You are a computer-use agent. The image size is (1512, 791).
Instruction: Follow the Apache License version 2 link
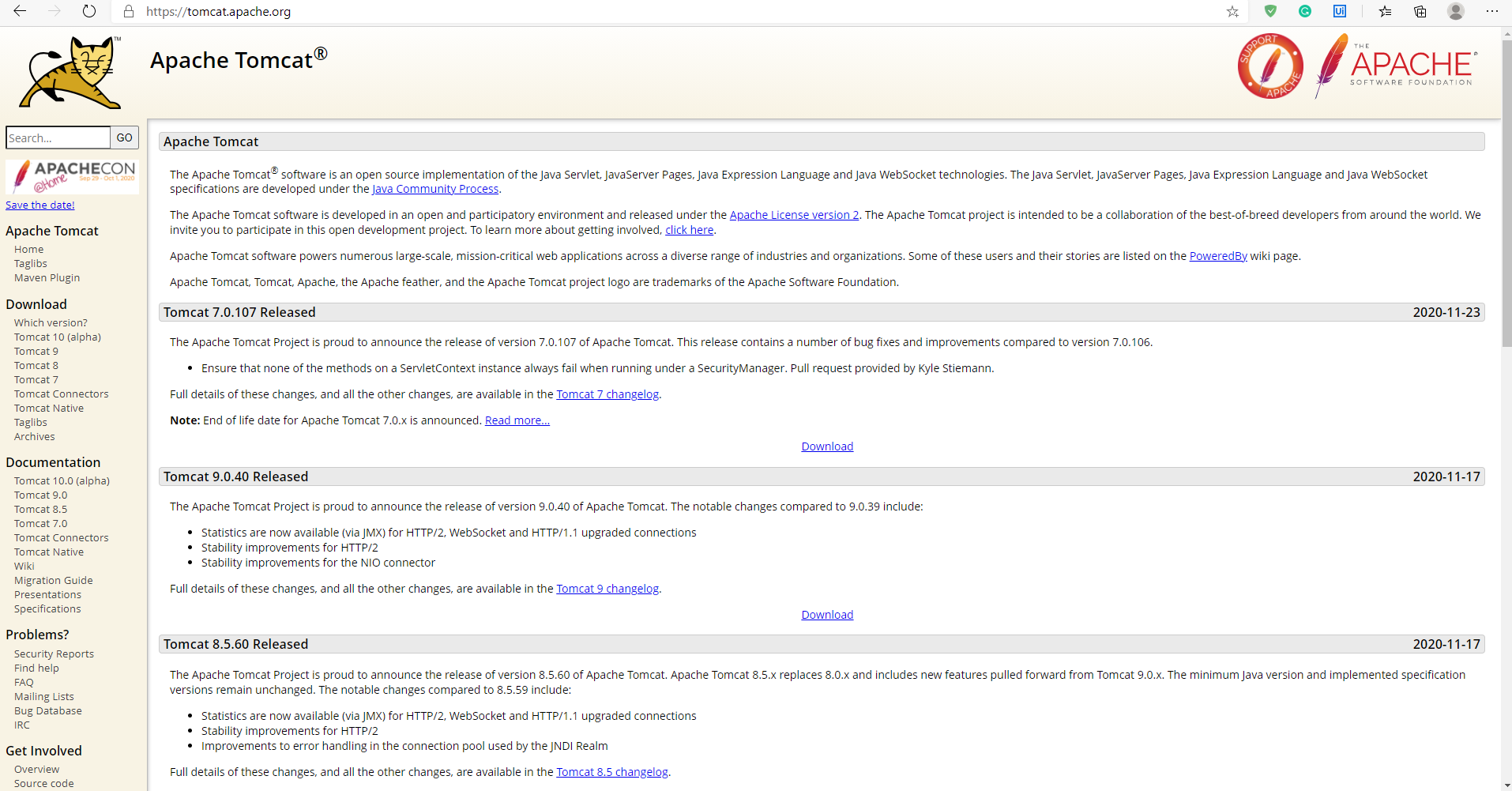coord(794,215)
